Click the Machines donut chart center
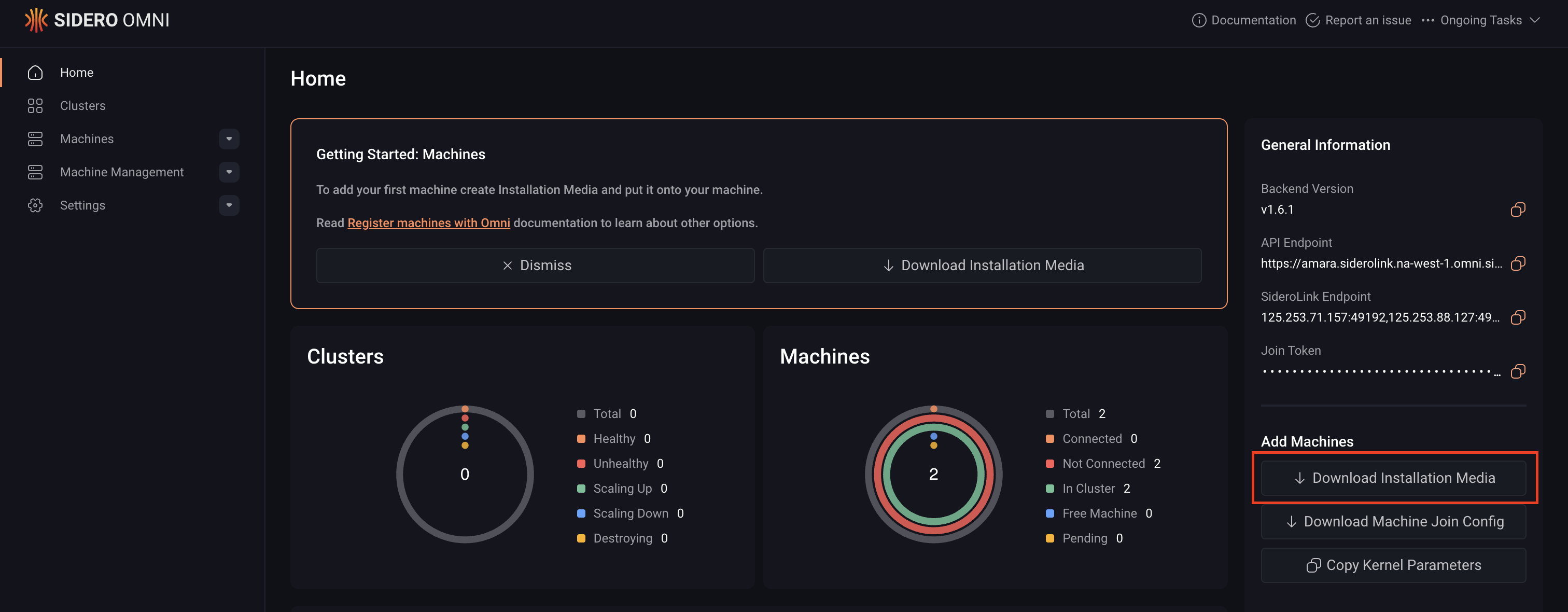 [933, 475]
